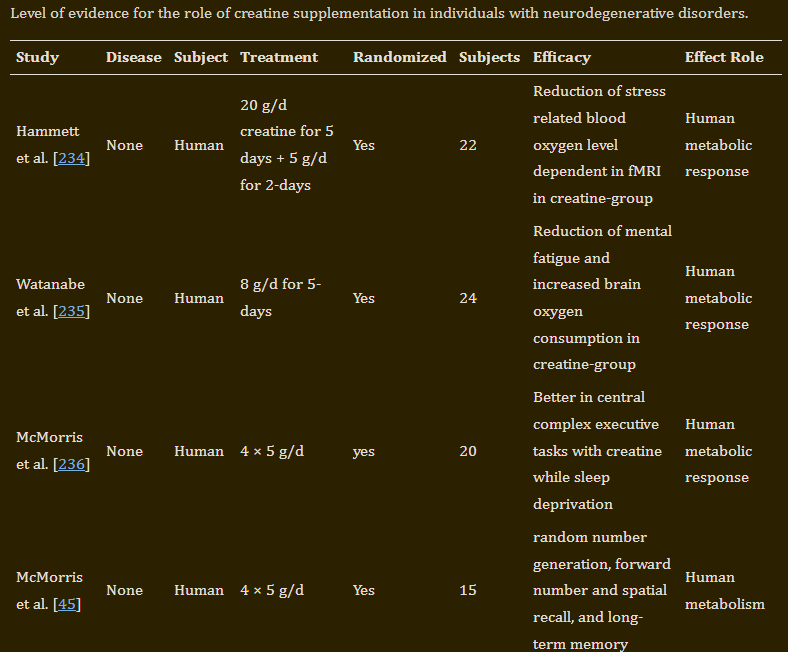Click 'Human metabolic response' in Watanabe row
The width and height of the screenshot is (788, 652).
(718, 298)
